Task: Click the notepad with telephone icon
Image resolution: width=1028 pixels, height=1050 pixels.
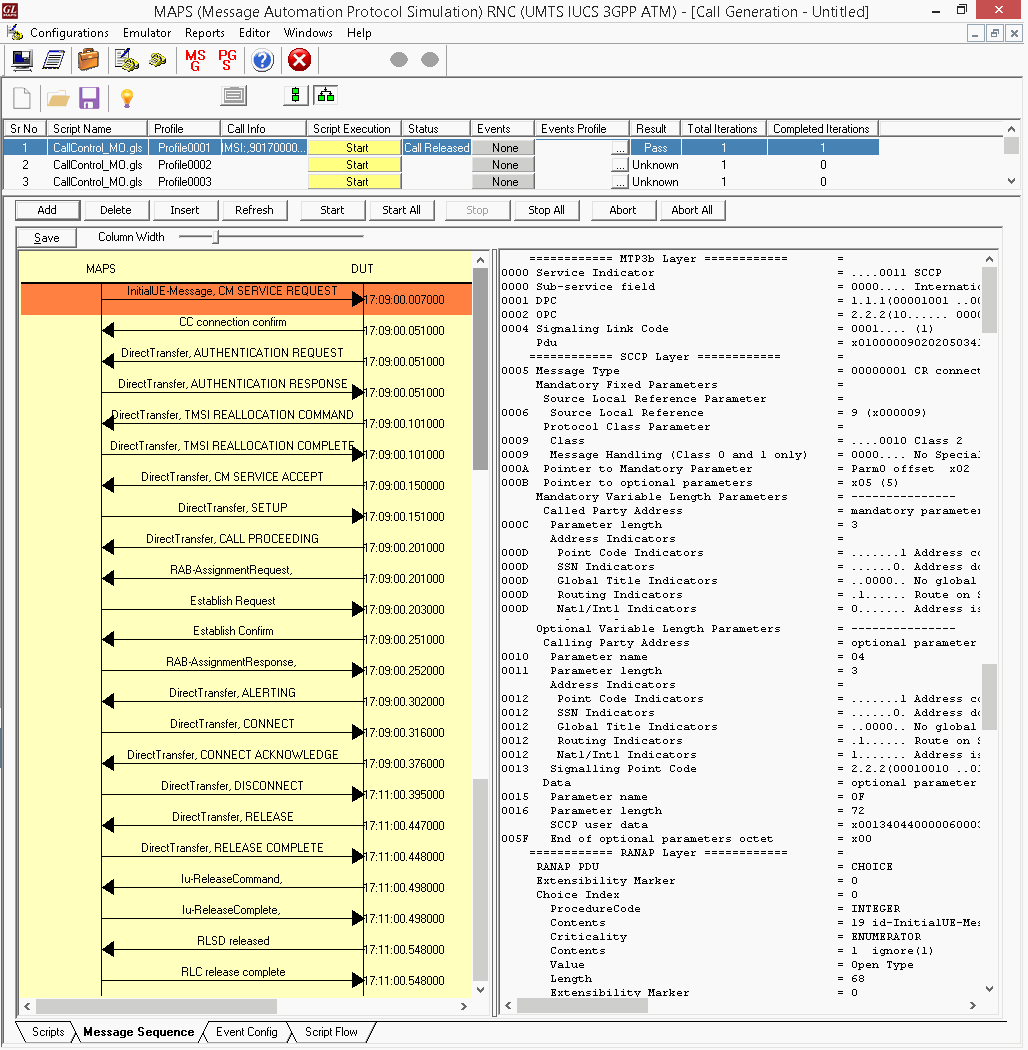Action: pyautogui.click(x=126, y=60)
